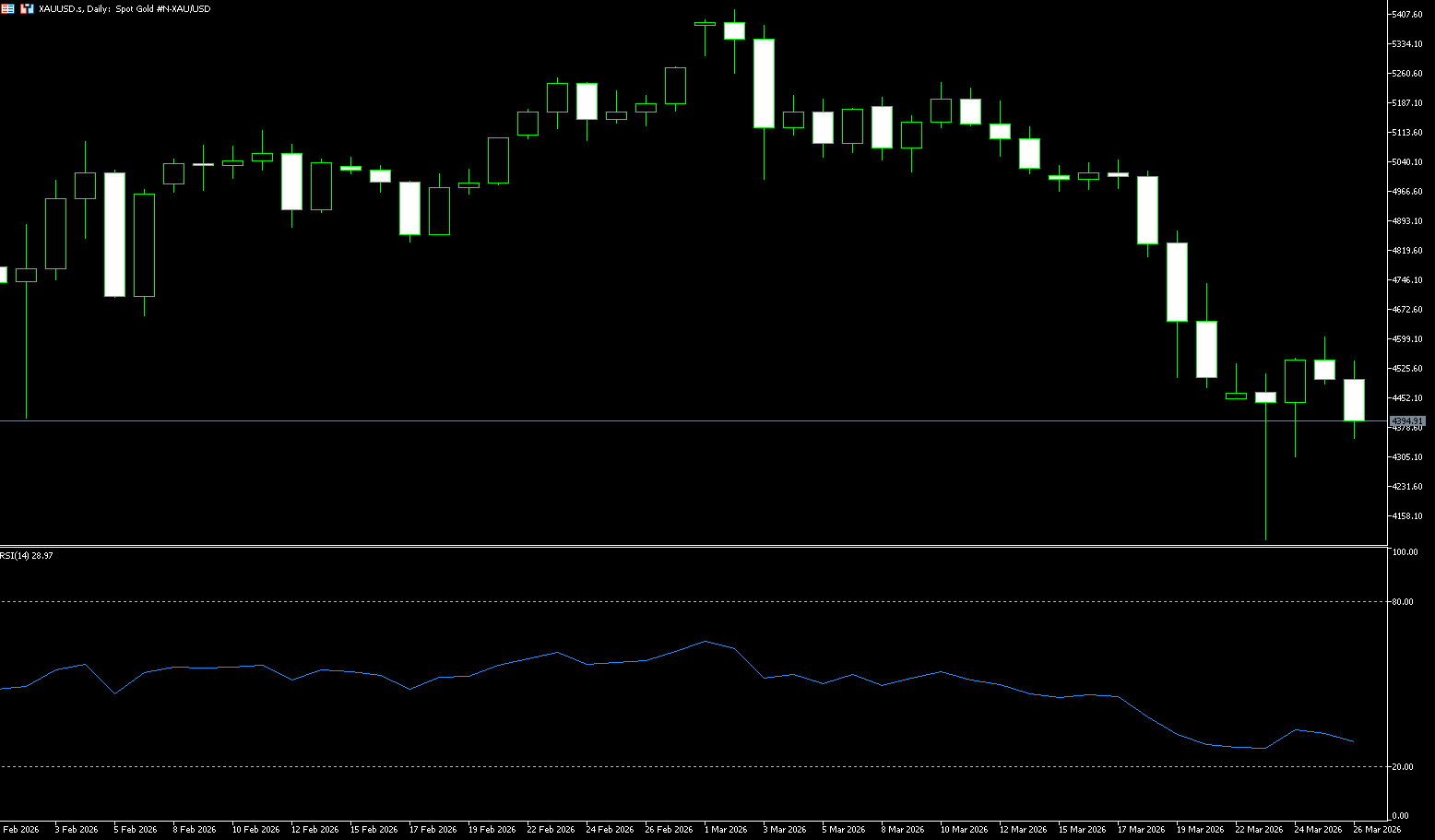Select the large bearish 3 Mar 2026 candle
Image resolution: width=1435 pixels, height=840 pixels.
click(764, 83)
